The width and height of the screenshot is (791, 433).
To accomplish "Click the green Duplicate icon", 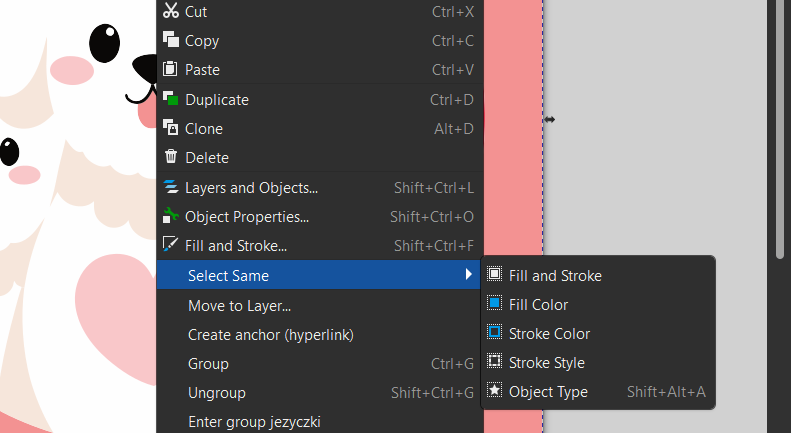I will tap(171, 98).
